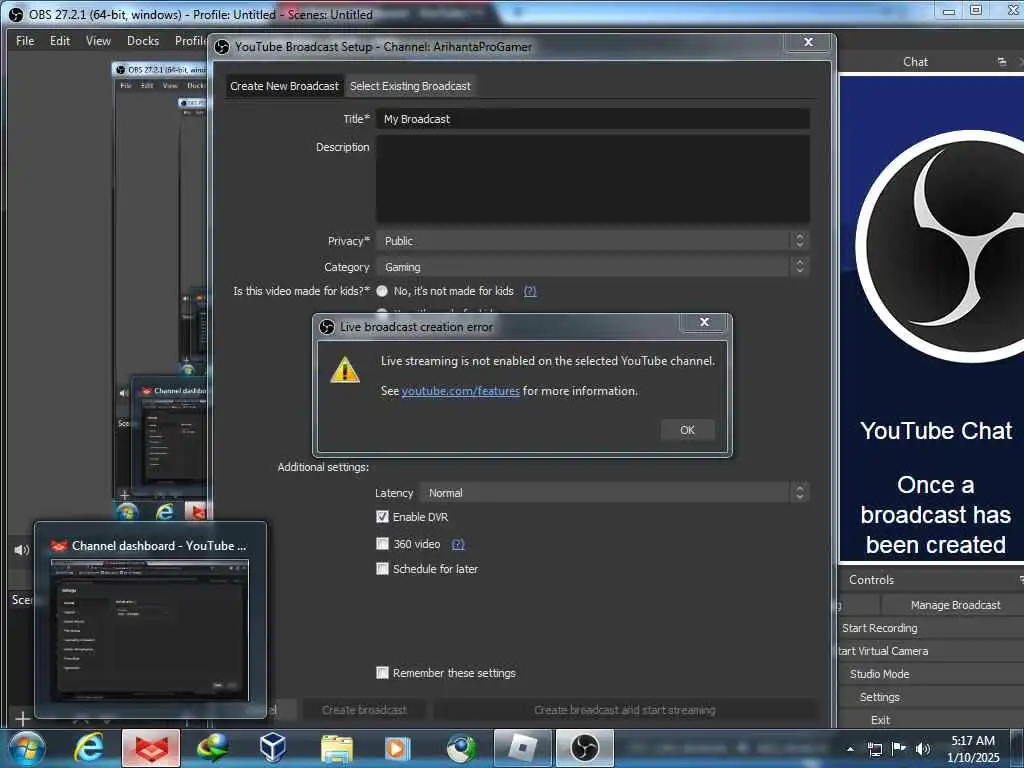The width and height of the screenshot is (1024, 768).
Task: Click Manage Broadcast in Controls
Action: point(955,605)
